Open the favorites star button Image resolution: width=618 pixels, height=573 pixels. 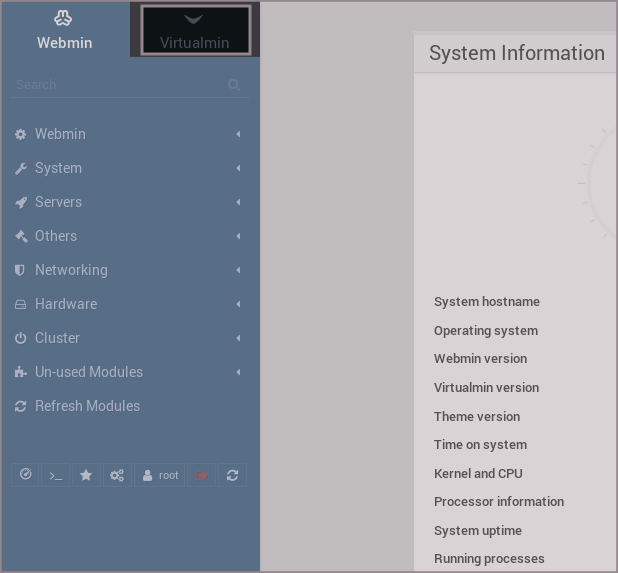[86, 475]
